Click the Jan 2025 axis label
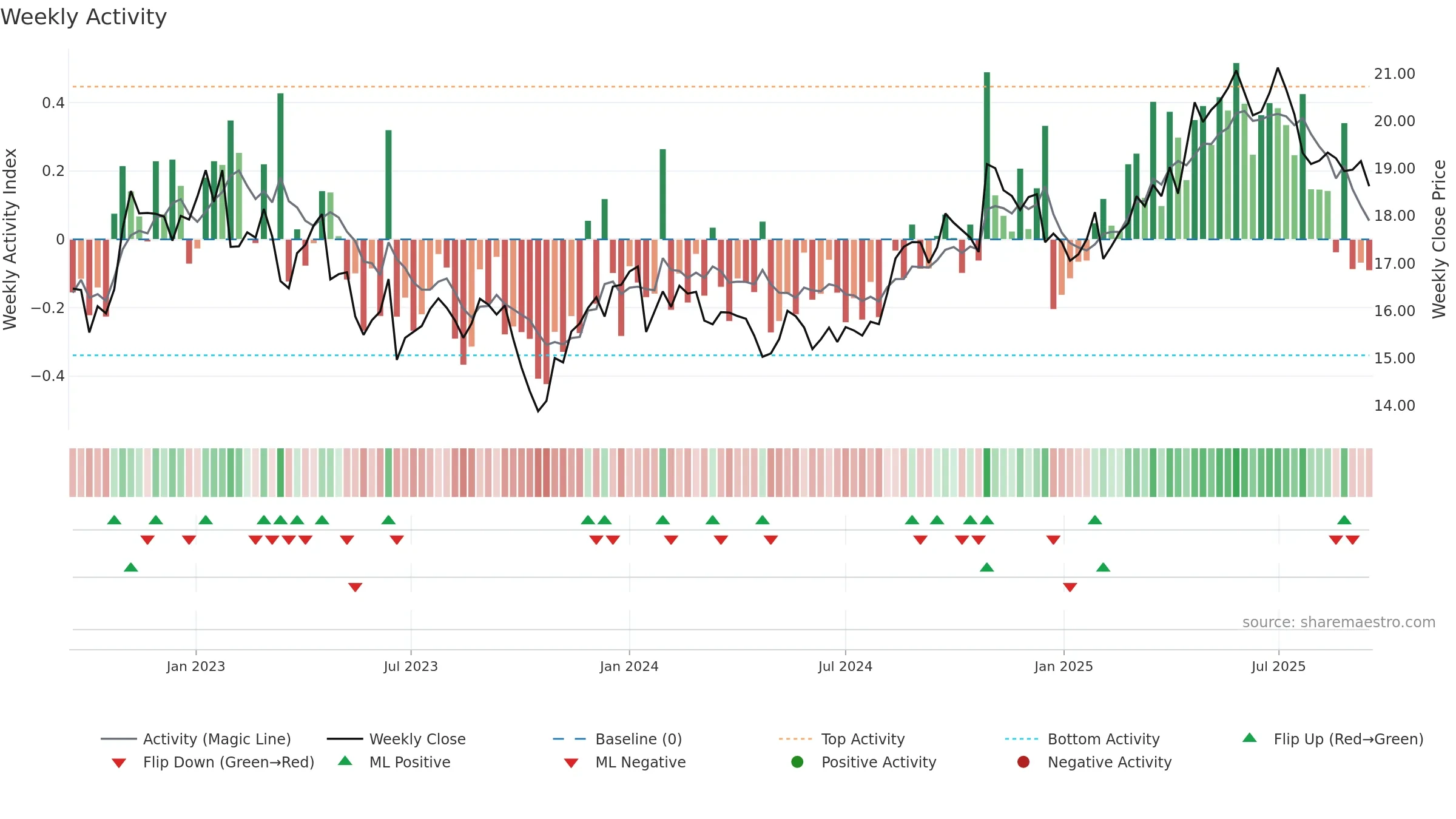Image resolution: width=1456 pixels, height=819 pixels. point(1063,666)
